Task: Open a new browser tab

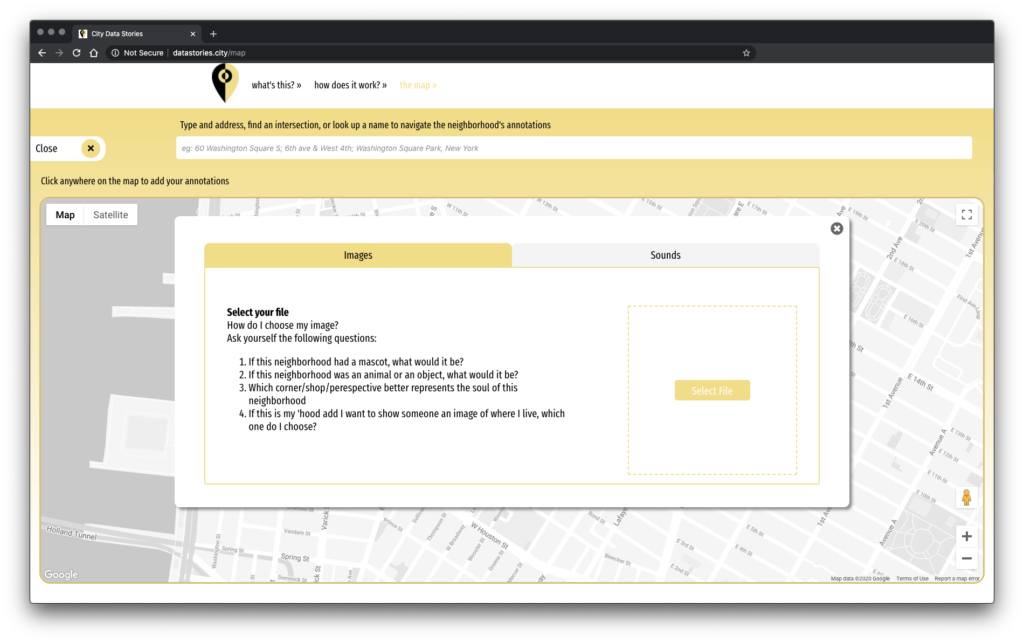Action: [213, 33]
